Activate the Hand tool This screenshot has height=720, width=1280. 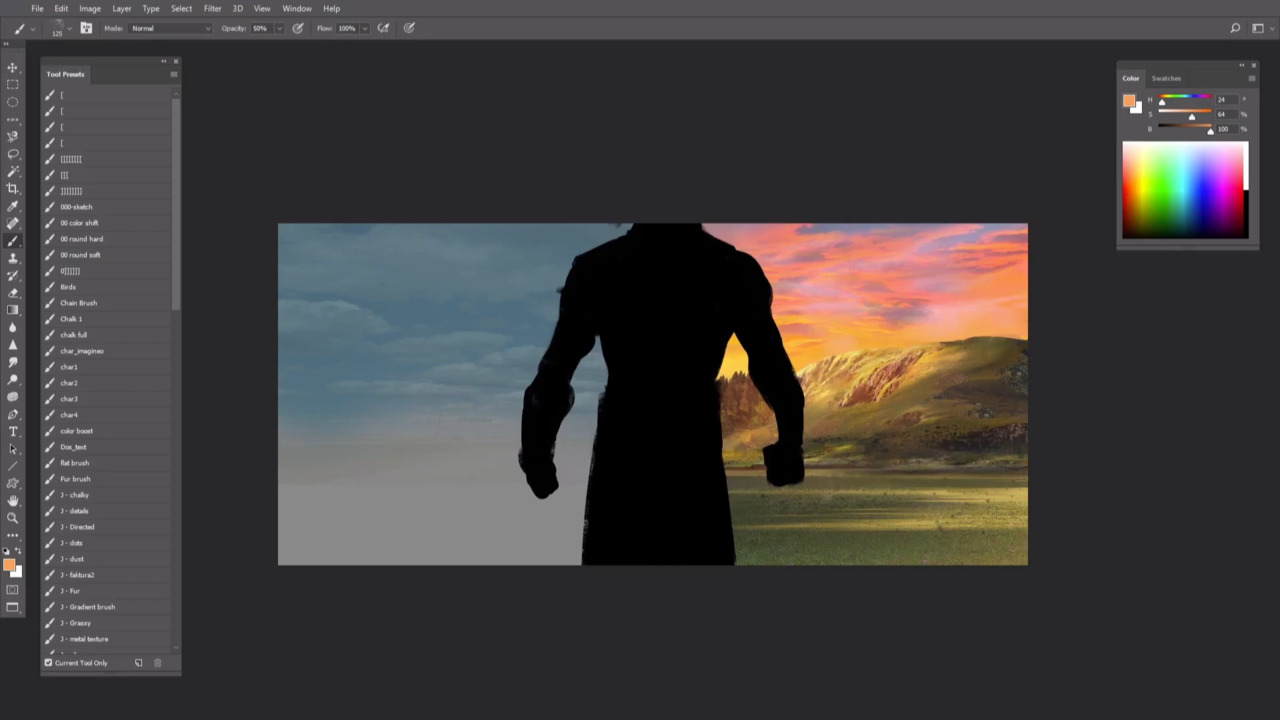(13, 500)
